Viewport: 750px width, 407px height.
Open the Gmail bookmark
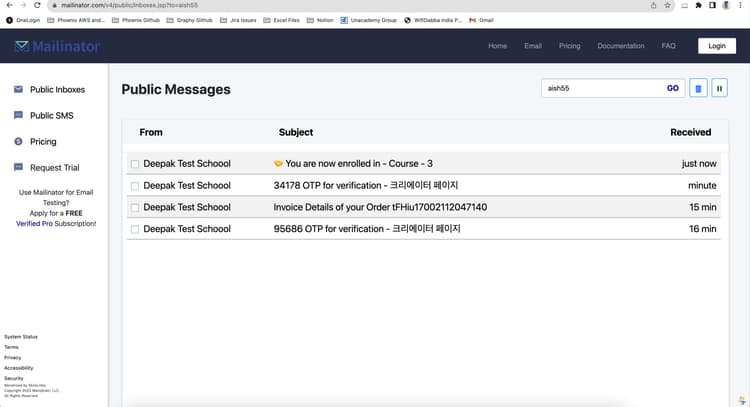486,20
